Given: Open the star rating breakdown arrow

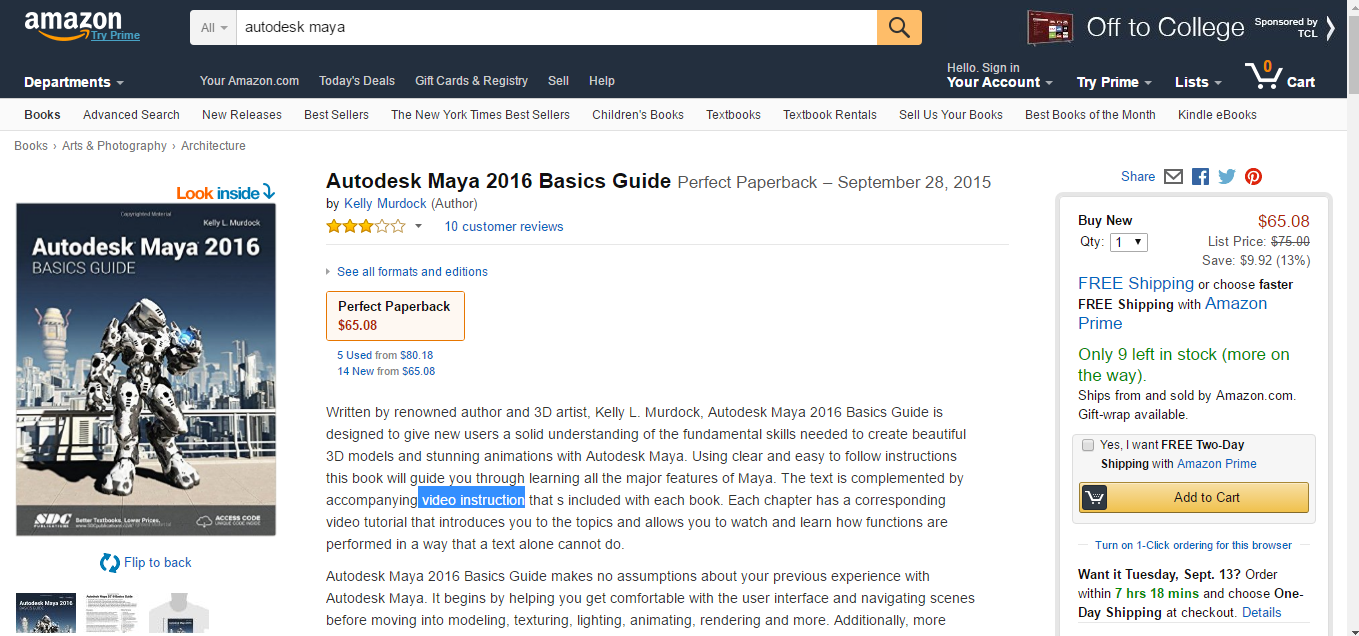Looking at the screenshot, I should click(418, 227).
